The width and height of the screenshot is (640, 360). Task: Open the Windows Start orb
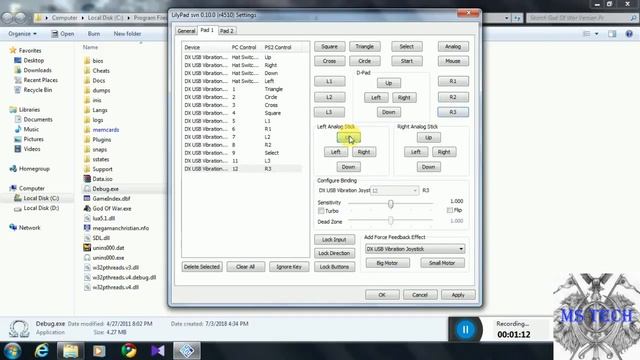(x=12, y=351)
